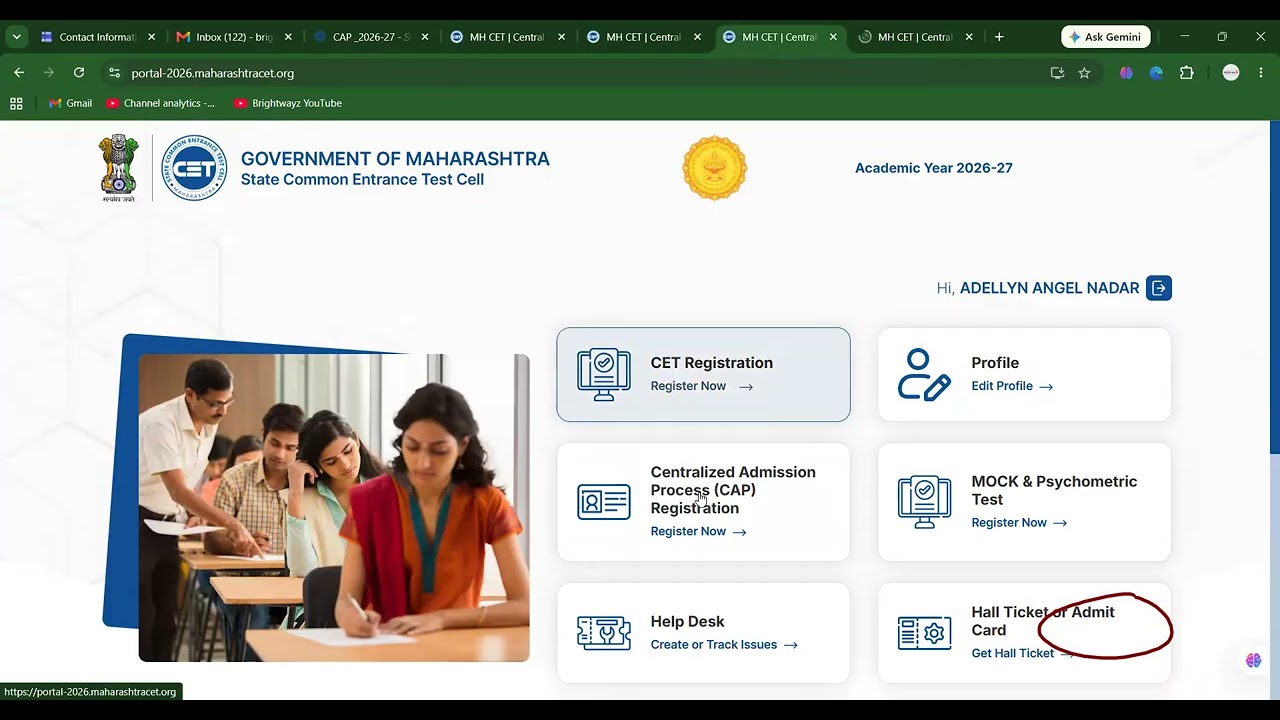Expand the tab search dropdown arrow
The width and height of the screenshot is (1280, 720).
16,37
